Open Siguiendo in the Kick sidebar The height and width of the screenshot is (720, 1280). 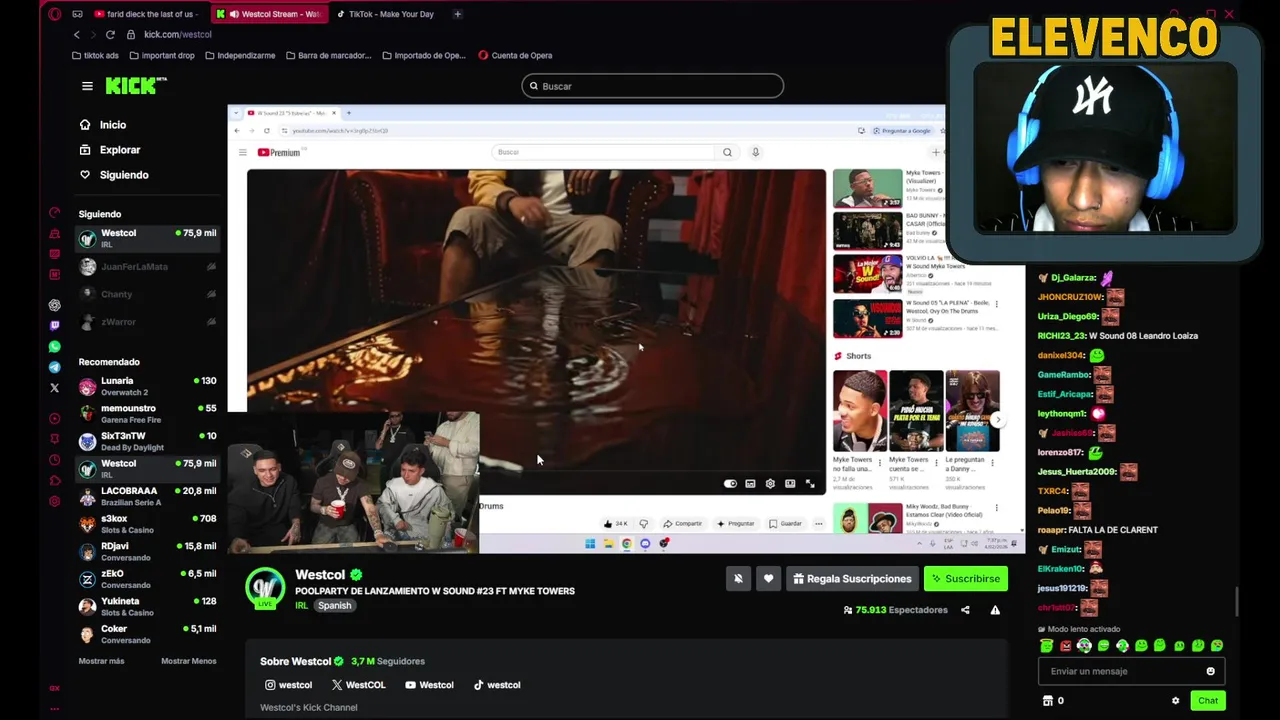pos(123,175)
